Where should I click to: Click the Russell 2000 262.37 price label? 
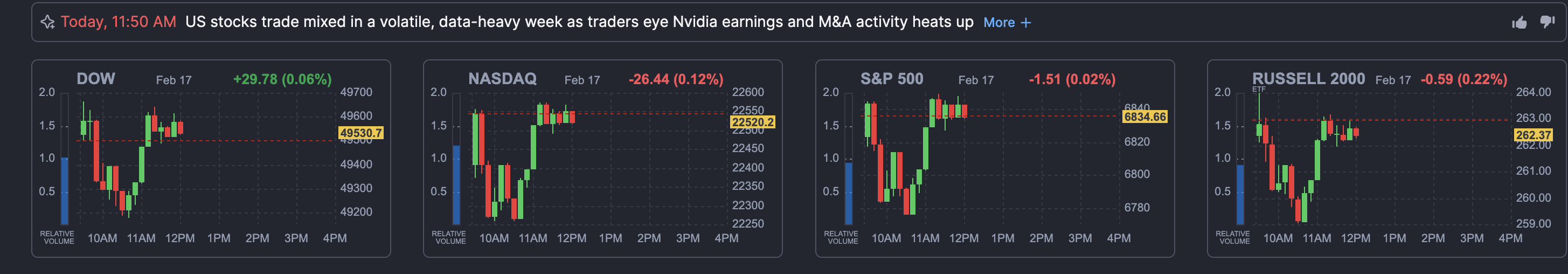point(1532,135)
